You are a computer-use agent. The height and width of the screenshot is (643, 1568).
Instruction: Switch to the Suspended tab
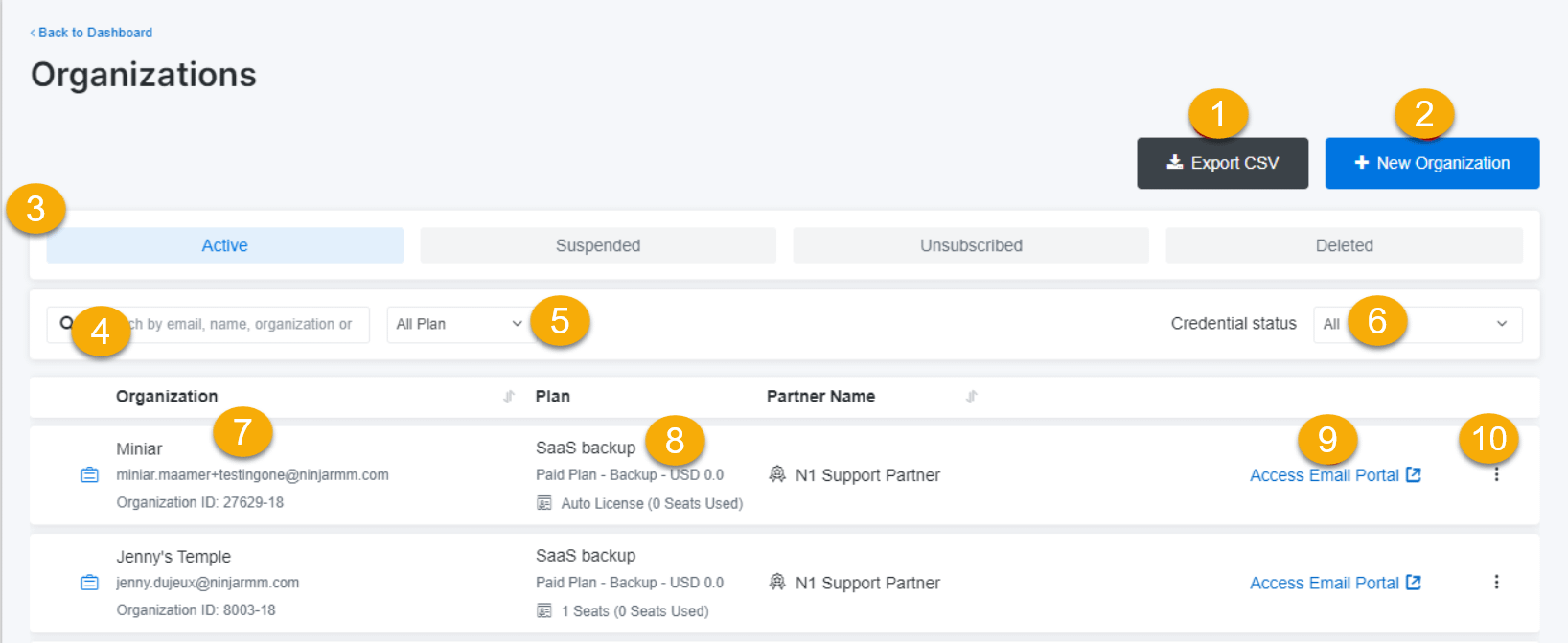[x=597, y=245]
